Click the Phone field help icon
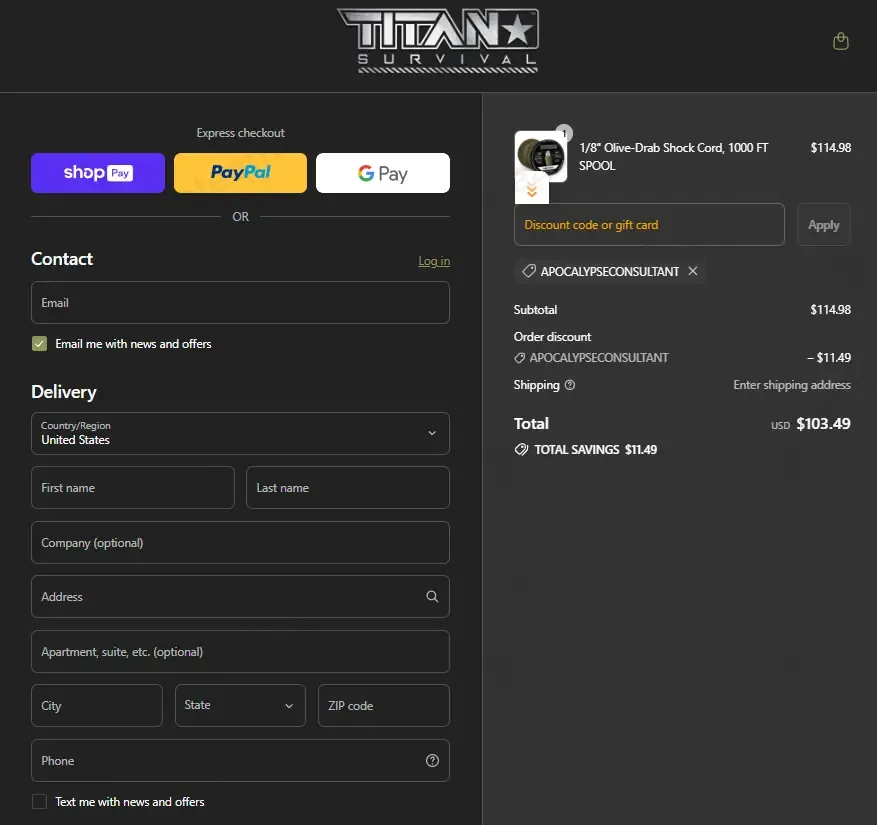This screenshot has width=877, height=825. [x=432, y=760]
